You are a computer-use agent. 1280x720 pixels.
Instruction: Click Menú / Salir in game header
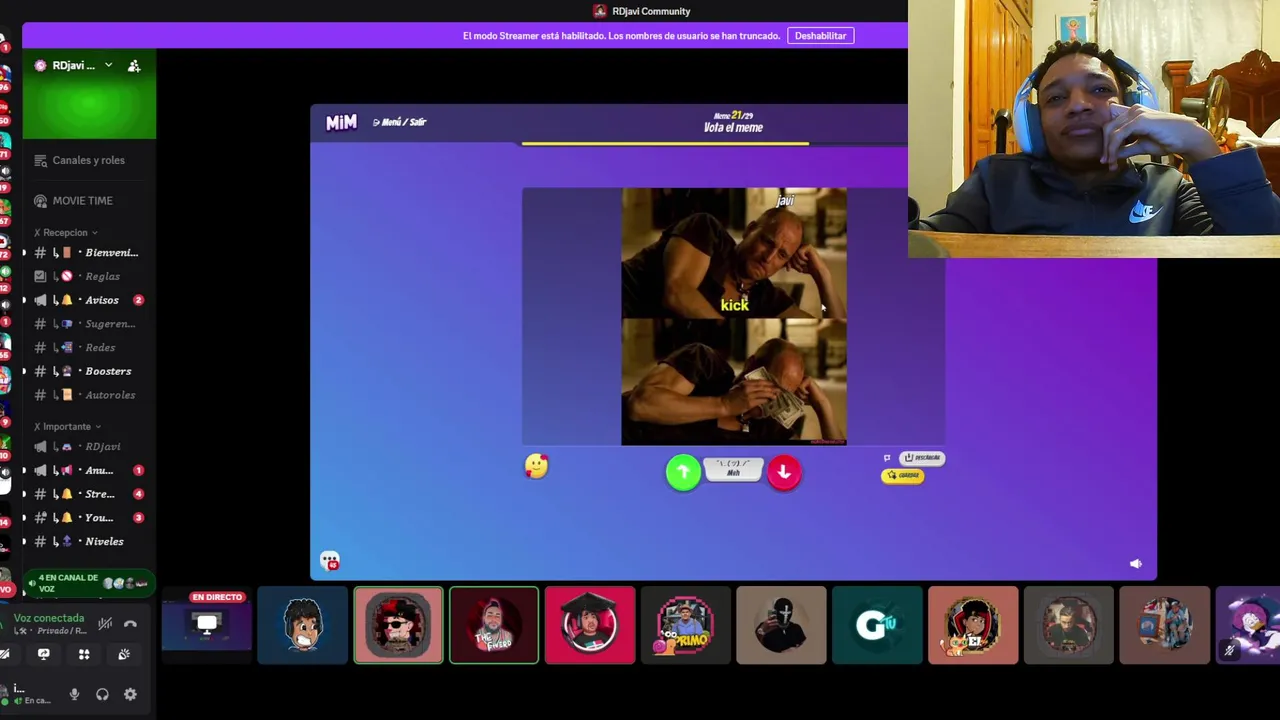click(x=399, y=122)
